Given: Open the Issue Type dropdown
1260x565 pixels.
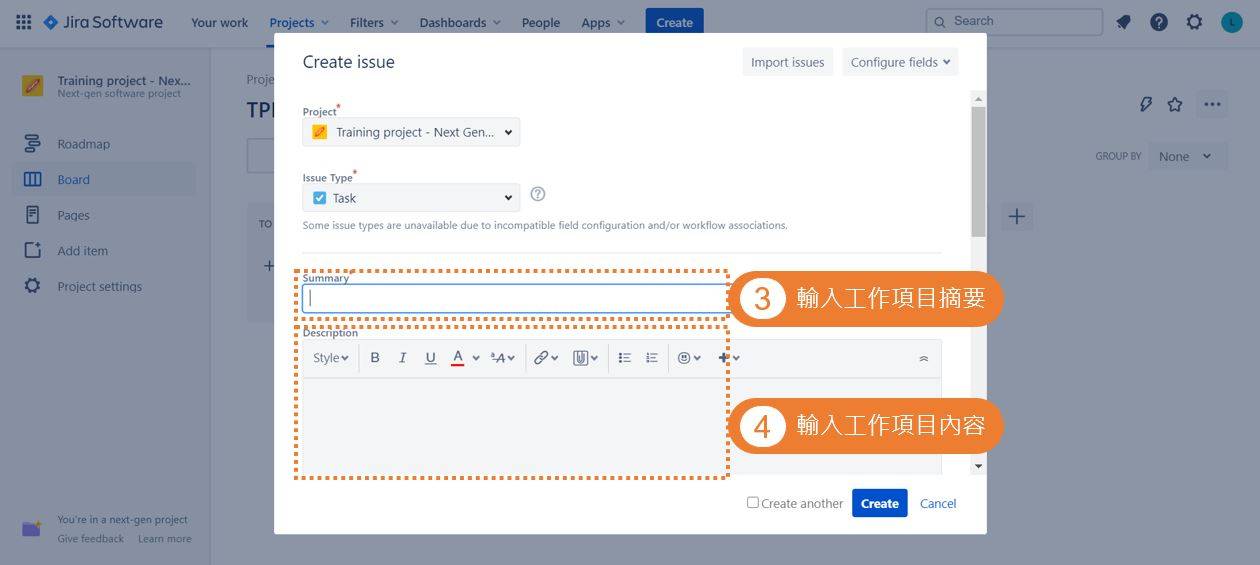Looking at the screenshot, I should coord(411,197).
